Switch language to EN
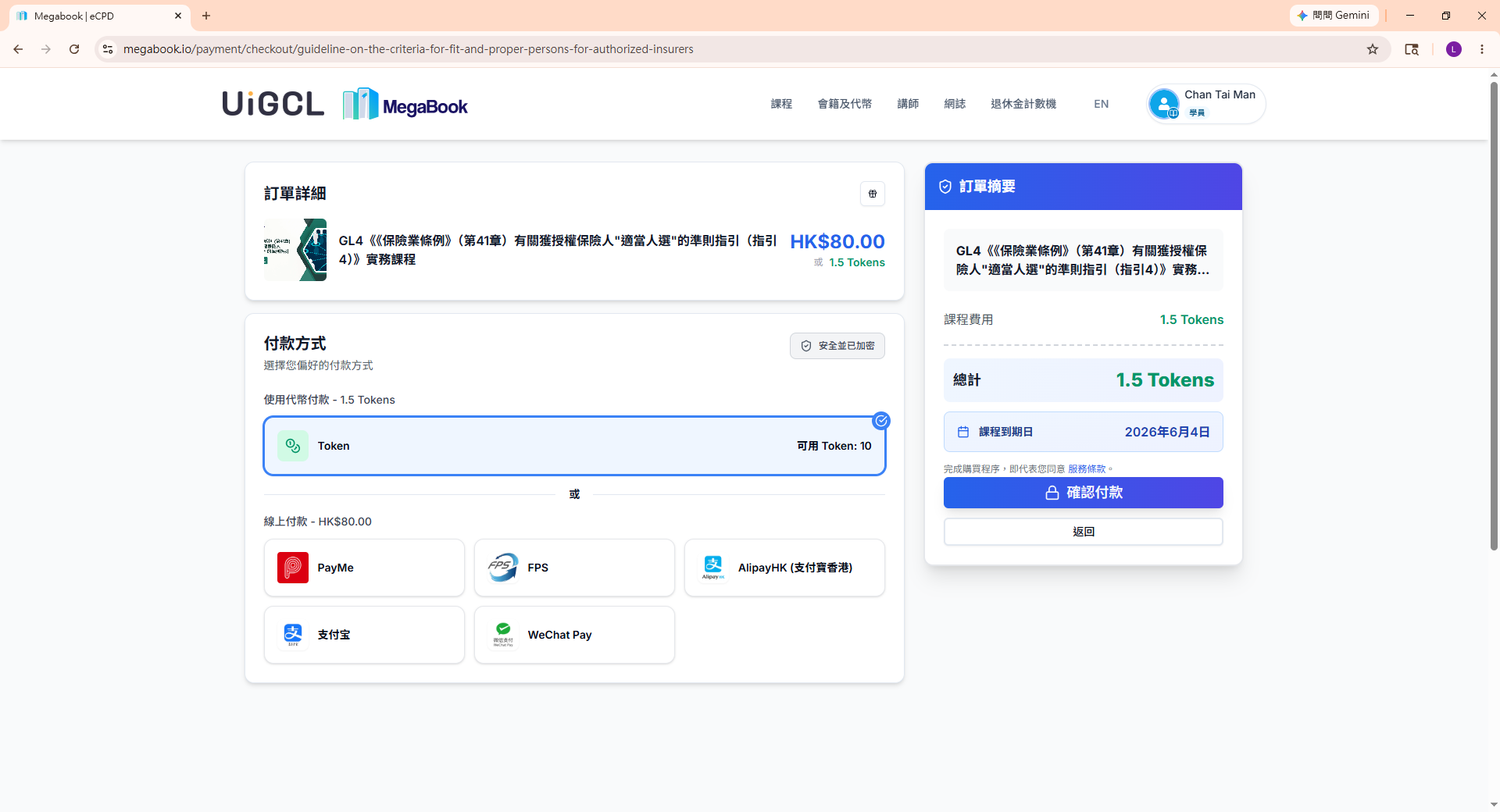 [1101, 104]
